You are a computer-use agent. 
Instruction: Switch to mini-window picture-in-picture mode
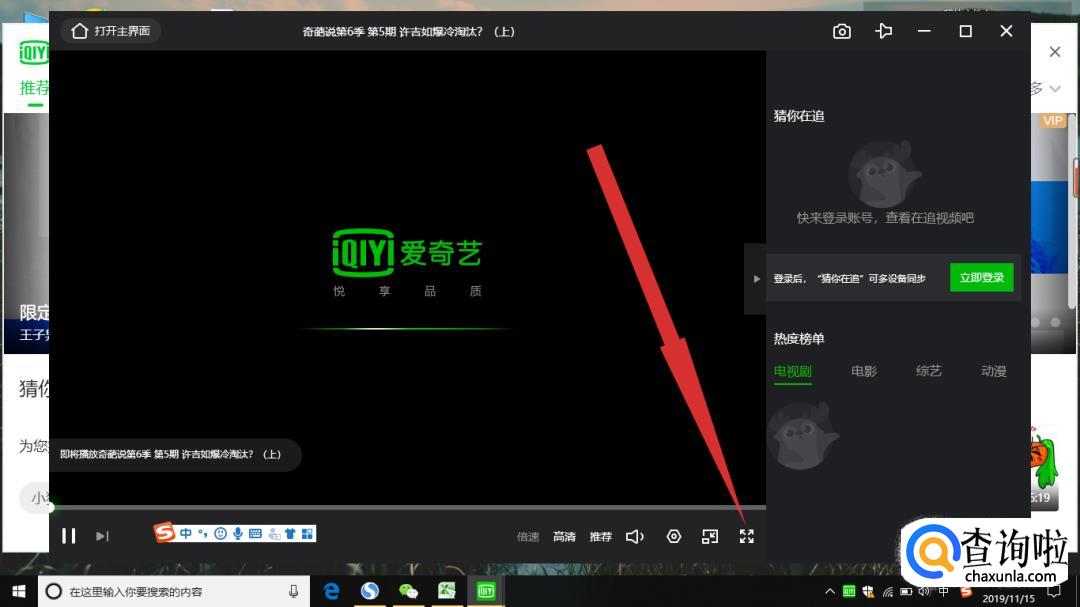coord(709,536)
